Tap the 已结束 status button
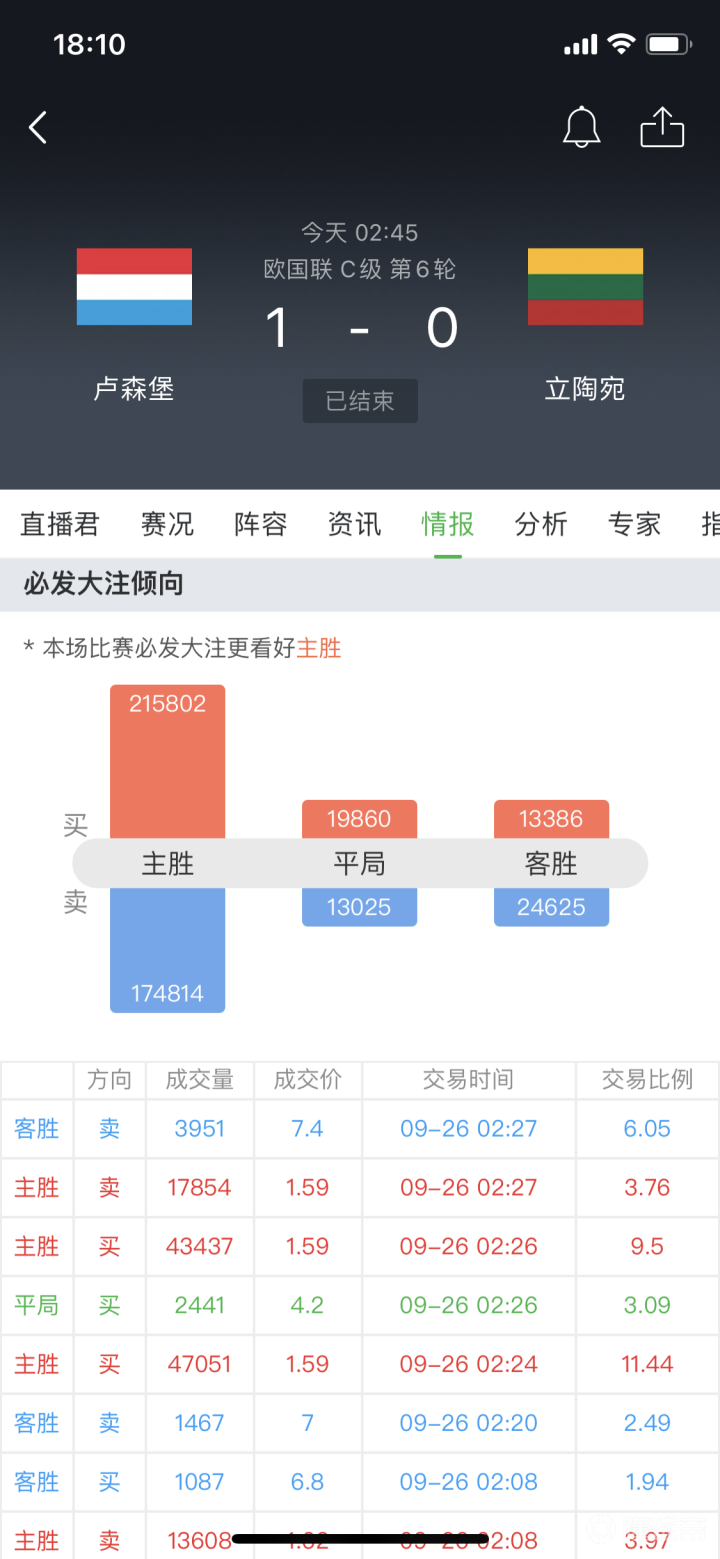Viewport: 720px width, 1559px height. (x=360, y=401)
